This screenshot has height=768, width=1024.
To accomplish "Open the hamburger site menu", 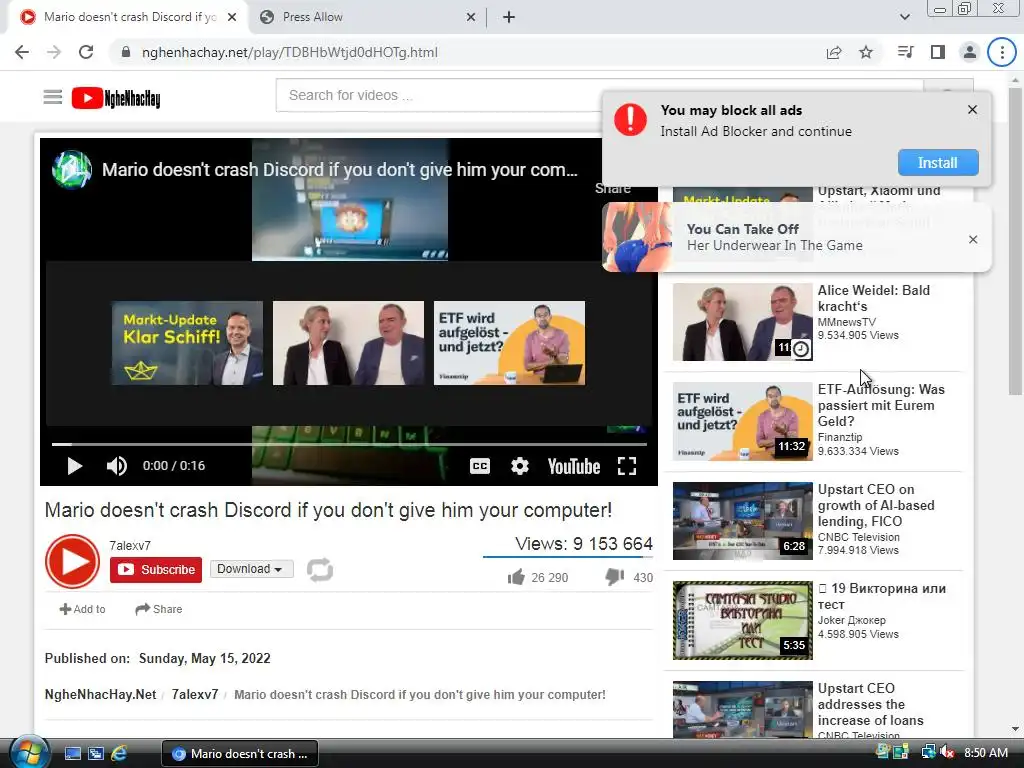I will click(53, 98).
